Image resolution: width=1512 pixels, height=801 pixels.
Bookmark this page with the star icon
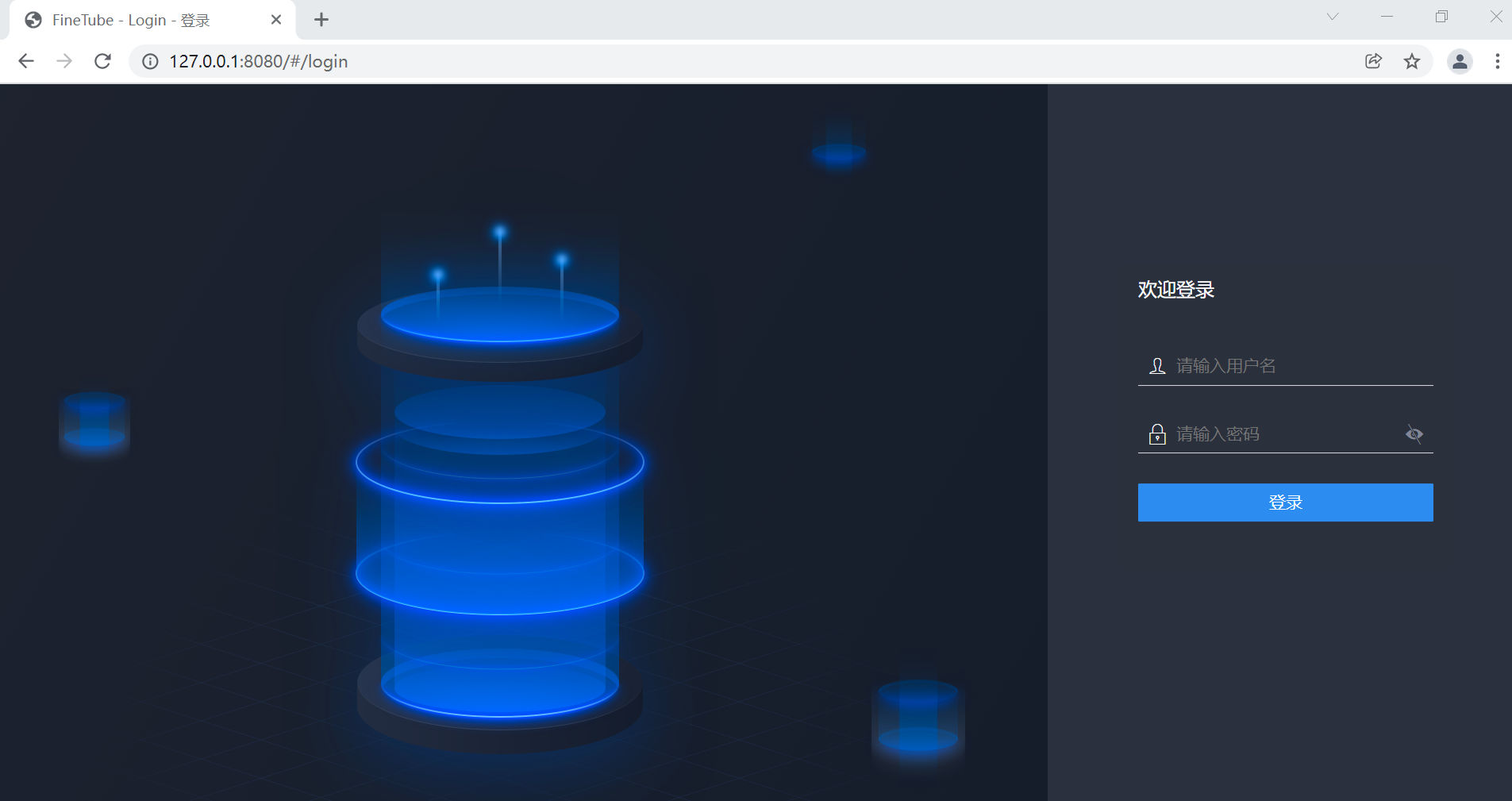click(1412, 61)
